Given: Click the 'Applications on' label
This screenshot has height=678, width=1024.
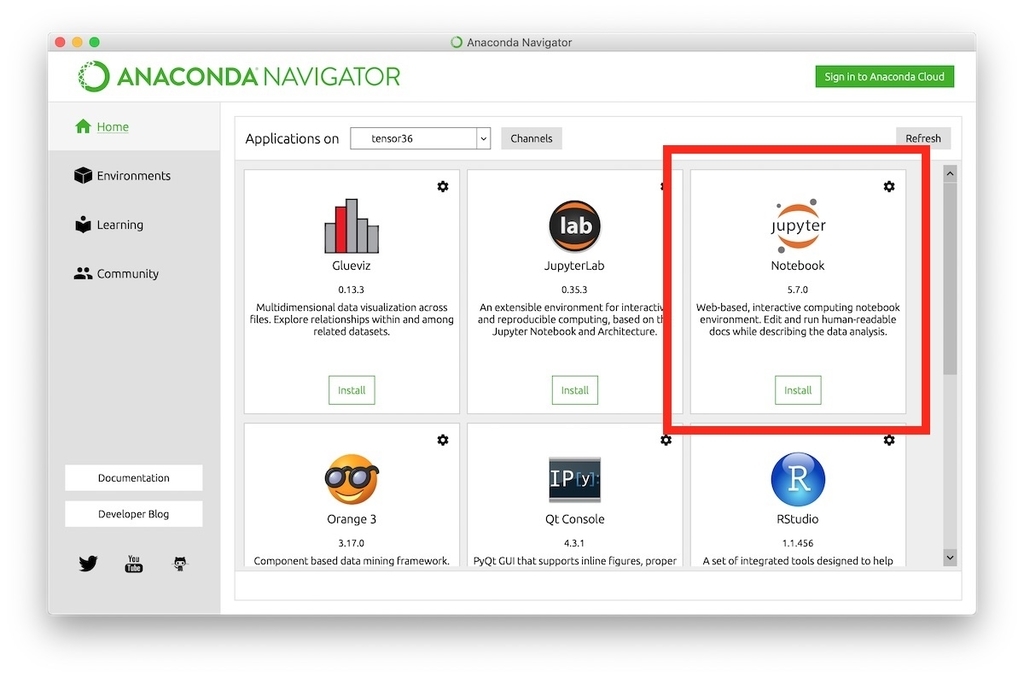Looking at the screenshot, I should tap(292, 138).
